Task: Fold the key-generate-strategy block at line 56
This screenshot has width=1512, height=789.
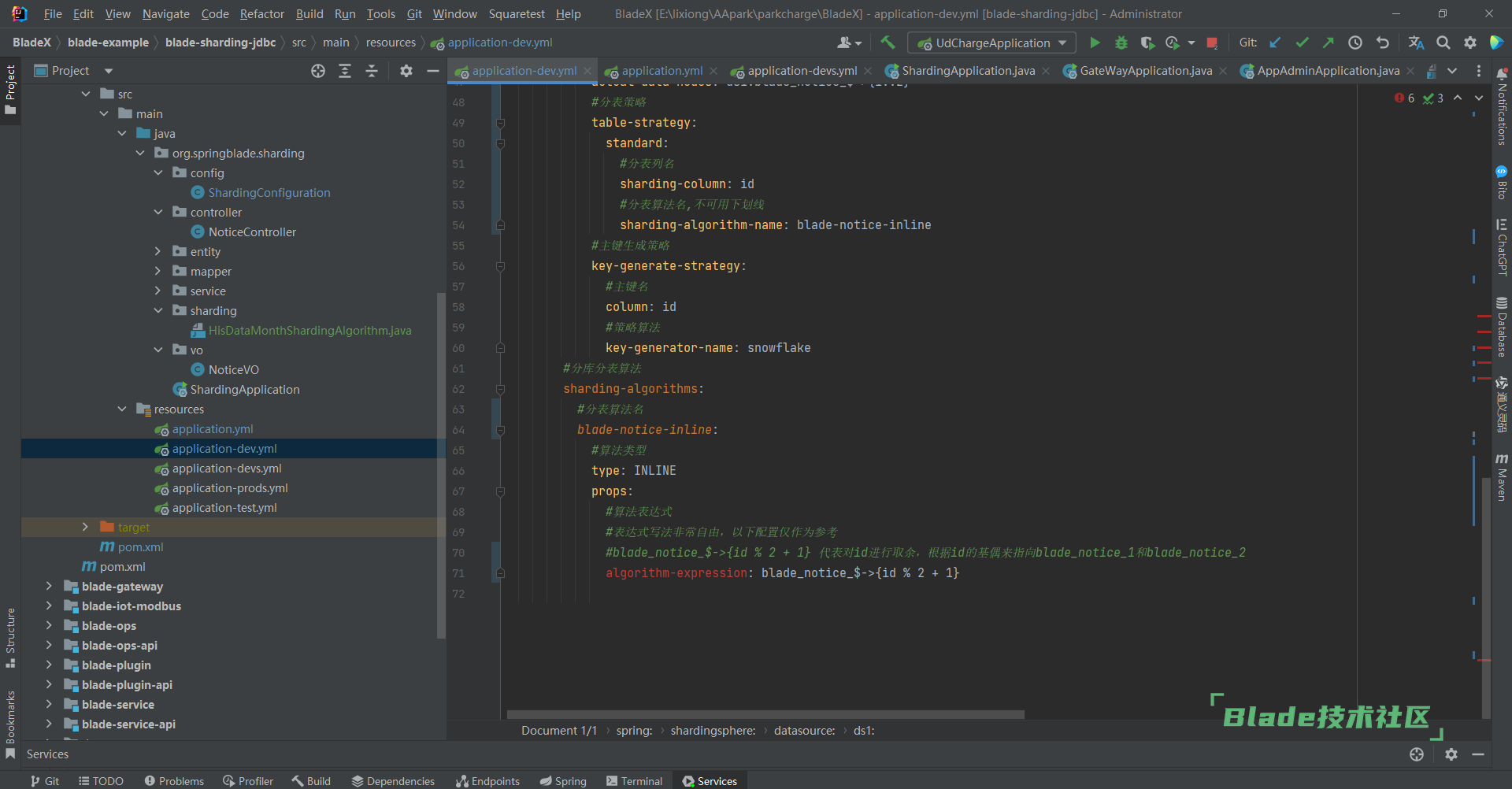Action: [500, 266]
